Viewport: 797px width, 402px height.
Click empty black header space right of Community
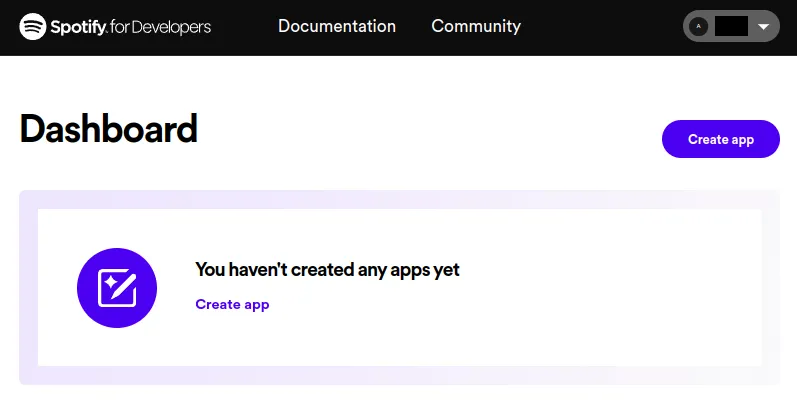point(600,27)
